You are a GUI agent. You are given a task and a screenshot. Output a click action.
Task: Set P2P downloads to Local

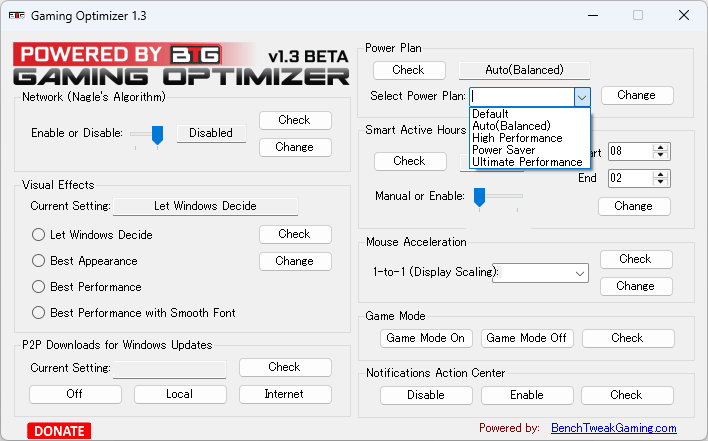[x=180, y=394]
